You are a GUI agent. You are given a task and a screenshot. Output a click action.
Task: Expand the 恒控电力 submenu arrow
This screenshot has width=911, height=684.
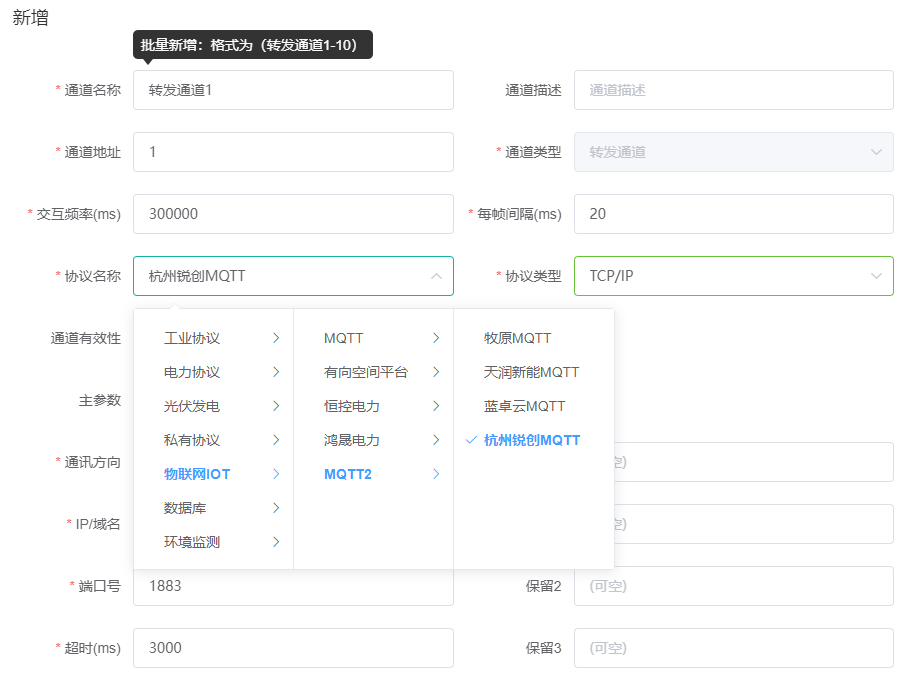click(x=436, y=406)
